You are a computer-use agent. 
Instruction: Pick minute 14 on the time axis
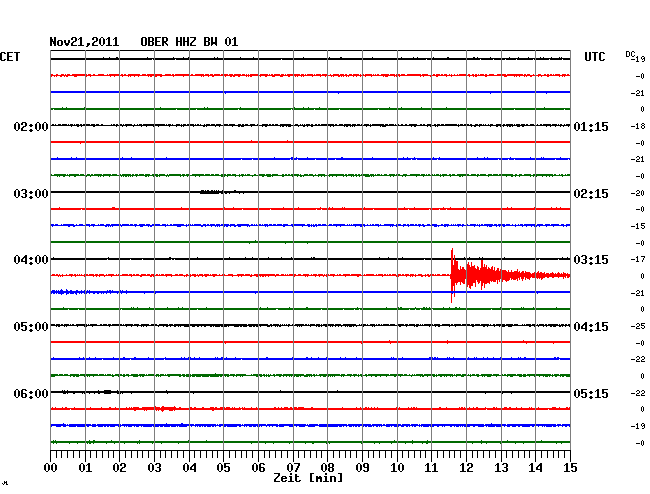pyautogui.click(x=535, y=468)
